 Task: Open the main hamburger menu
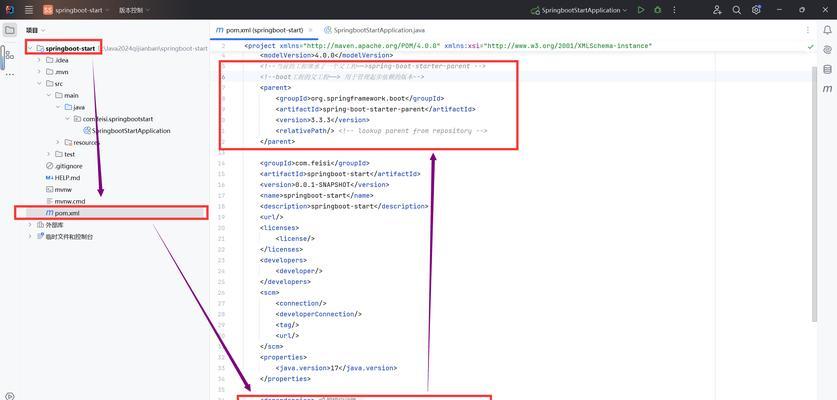(29, 10)
